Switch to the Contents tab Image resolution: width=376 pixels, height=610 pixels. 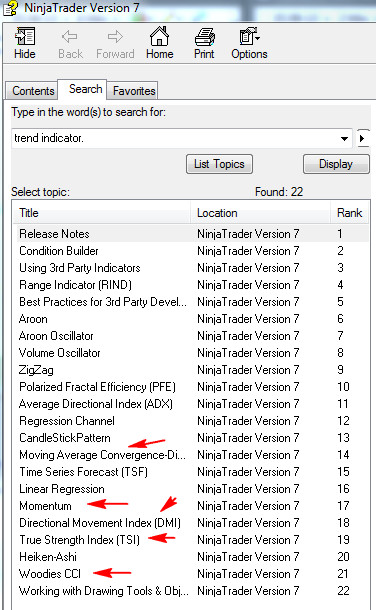click(x=33, y=91)
